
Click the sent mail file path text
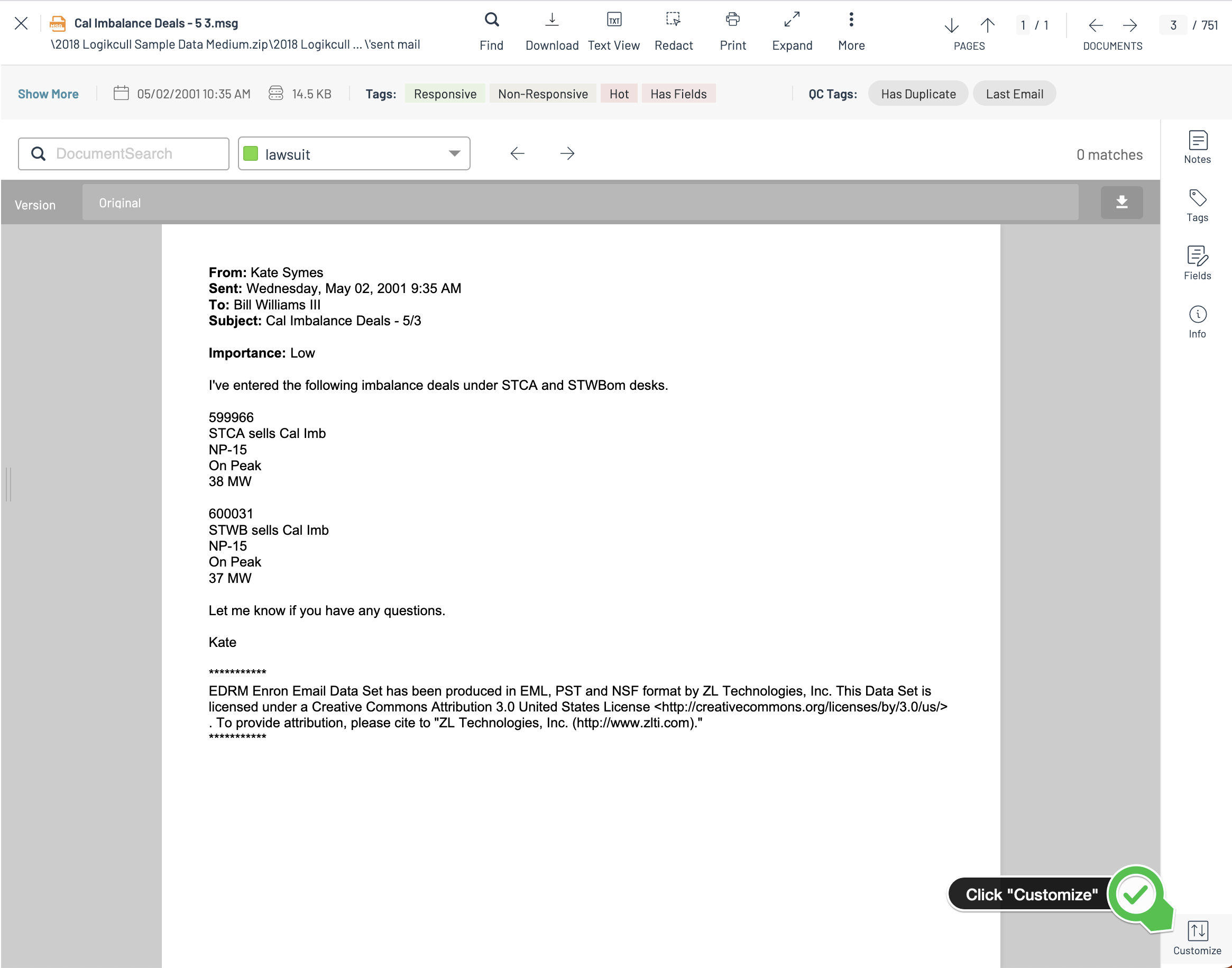pyautogui.click(x=235, y=45)
